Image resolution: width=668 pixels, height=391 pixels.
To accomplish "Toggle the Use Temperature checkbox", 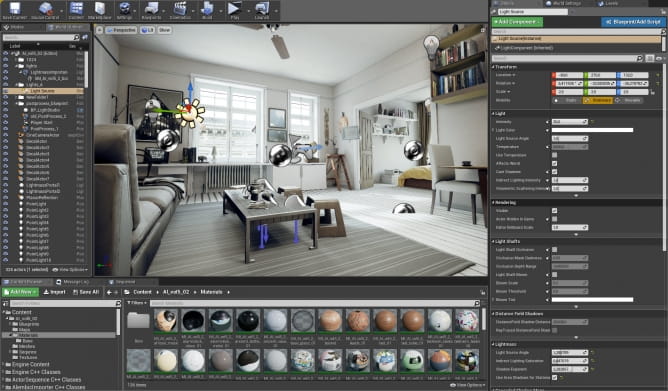I will (554, 155).
